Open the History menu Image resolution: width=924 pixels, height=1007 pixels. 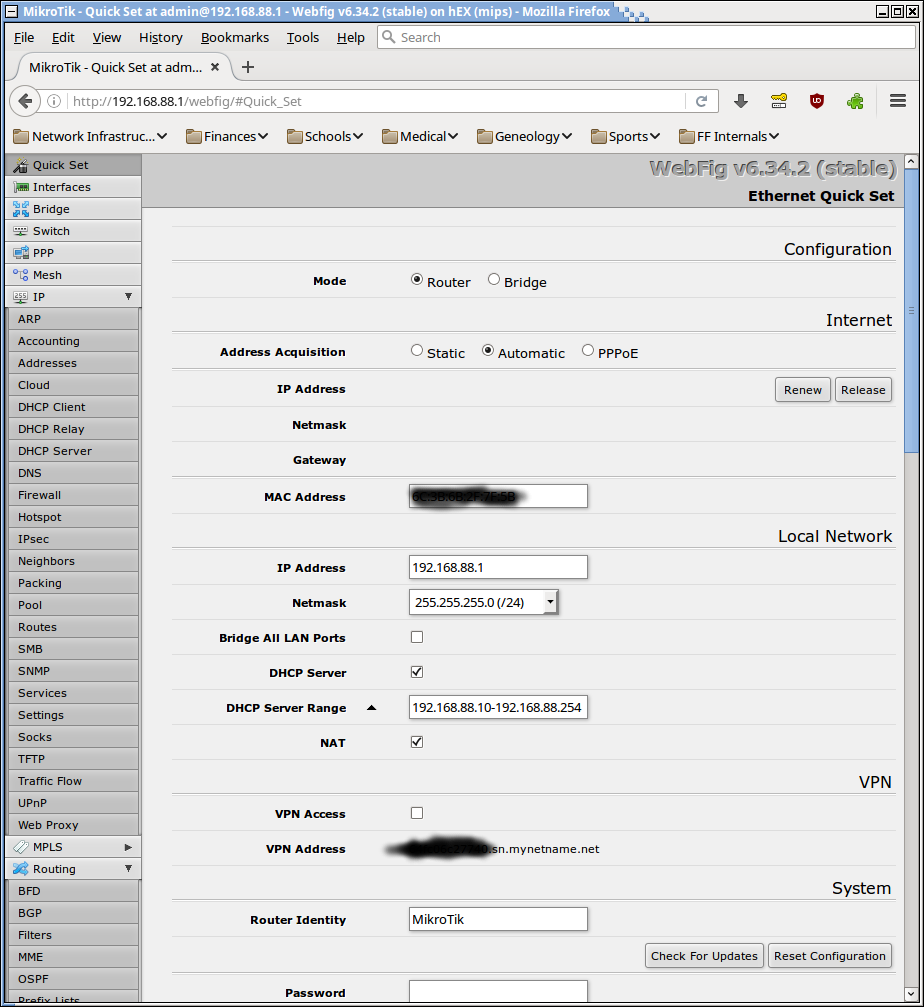[161, 37]
